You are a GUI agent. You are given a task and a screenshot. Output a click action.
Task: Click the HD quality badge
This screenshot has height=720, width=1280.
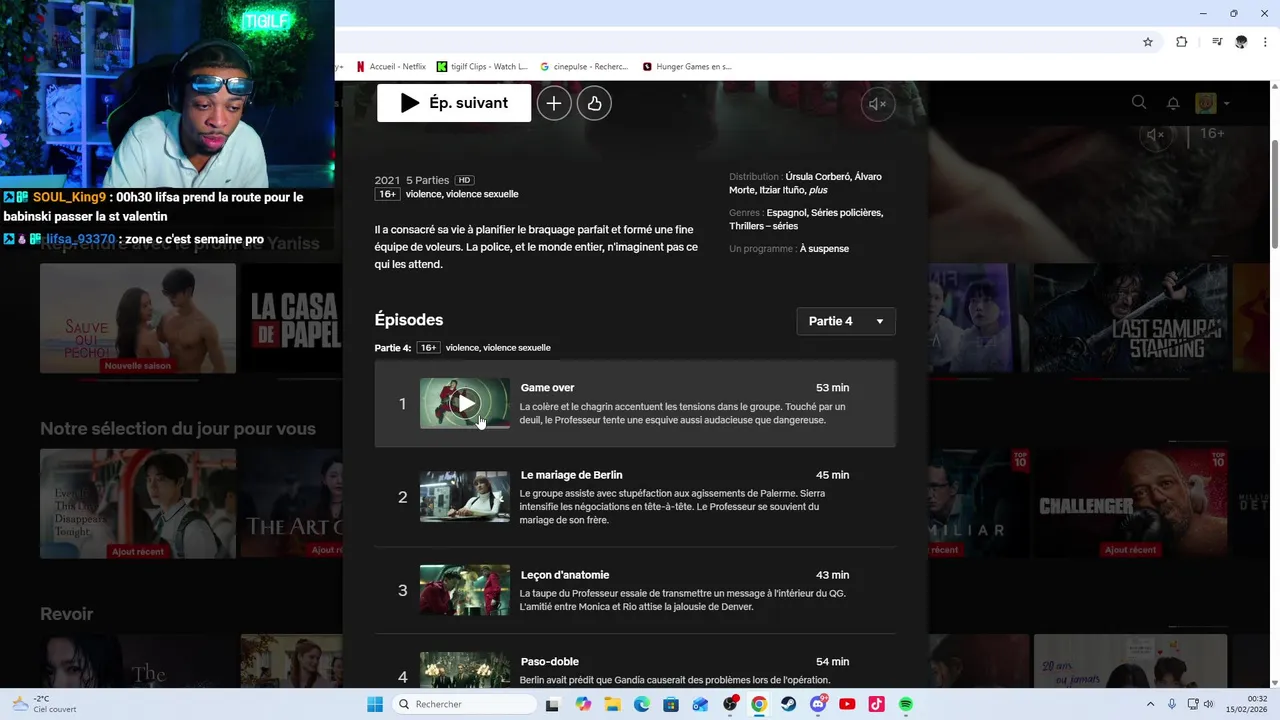(x=464, y=180)
